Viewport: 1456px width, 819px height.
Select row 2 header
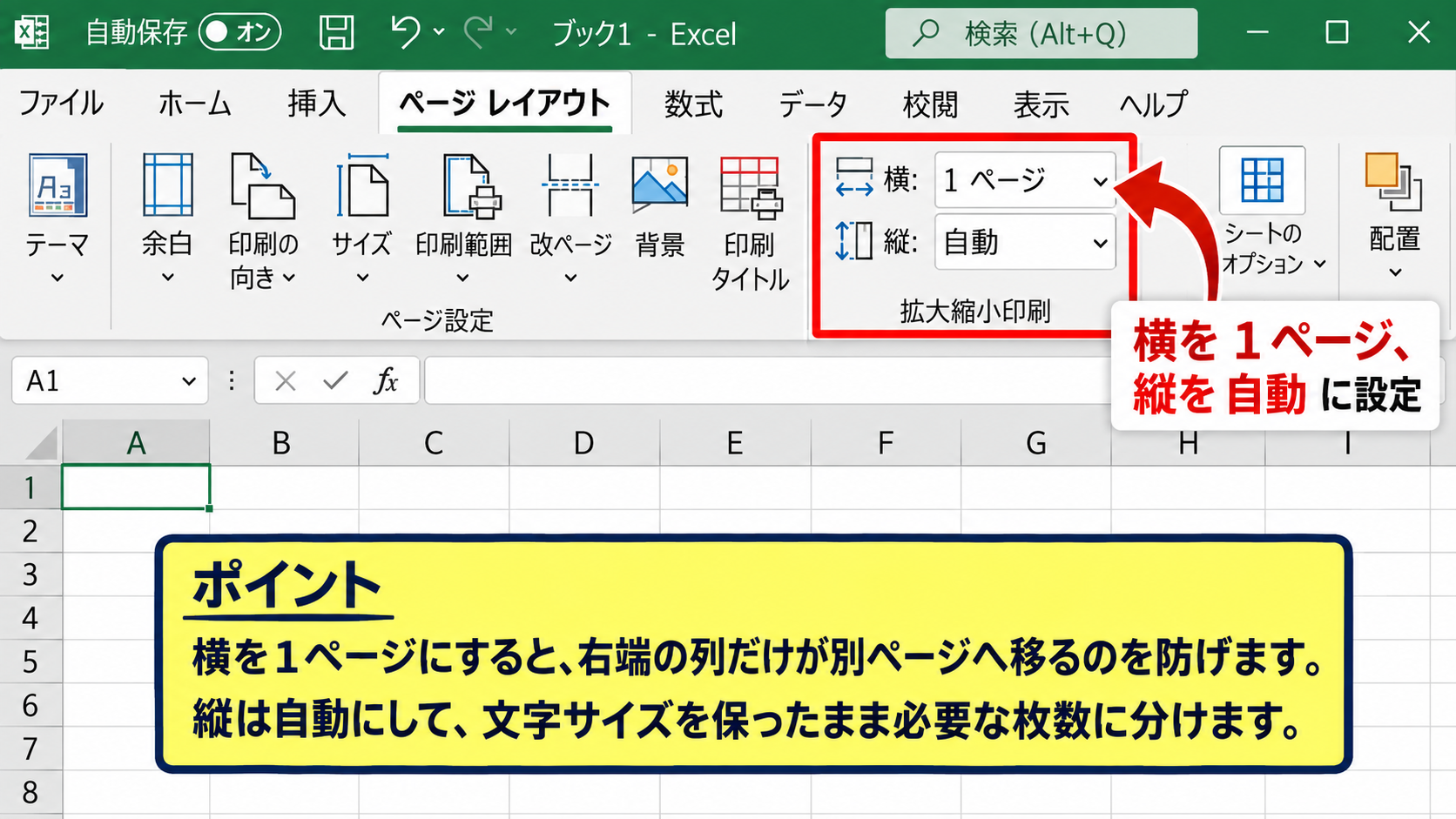pos(30,531)
